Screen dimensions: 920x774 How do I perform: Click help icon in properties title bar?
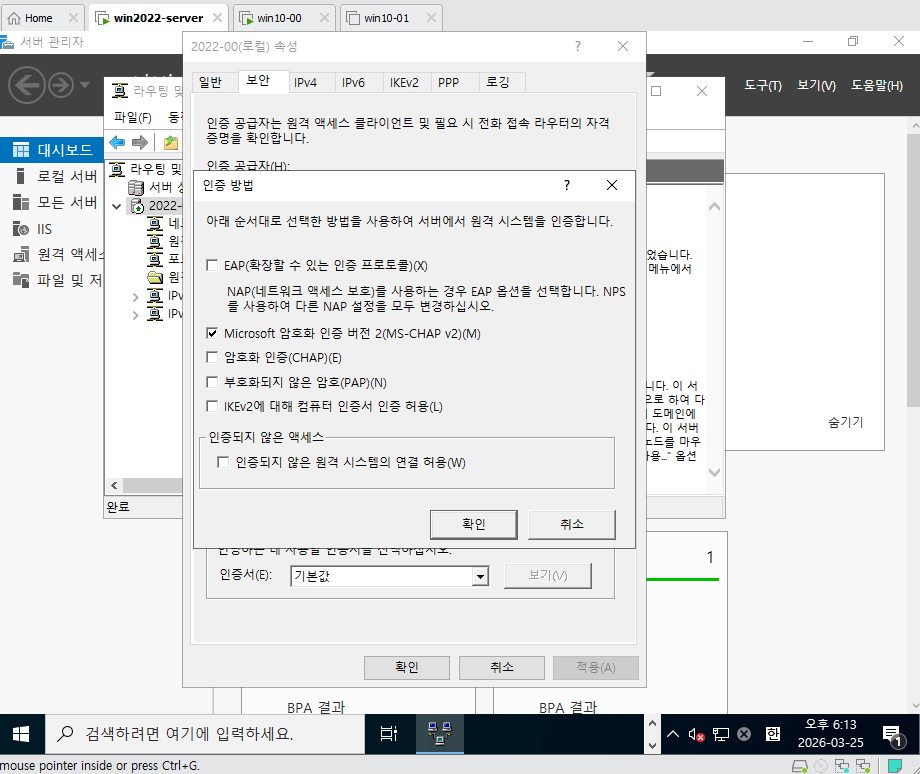pos(578,46)
